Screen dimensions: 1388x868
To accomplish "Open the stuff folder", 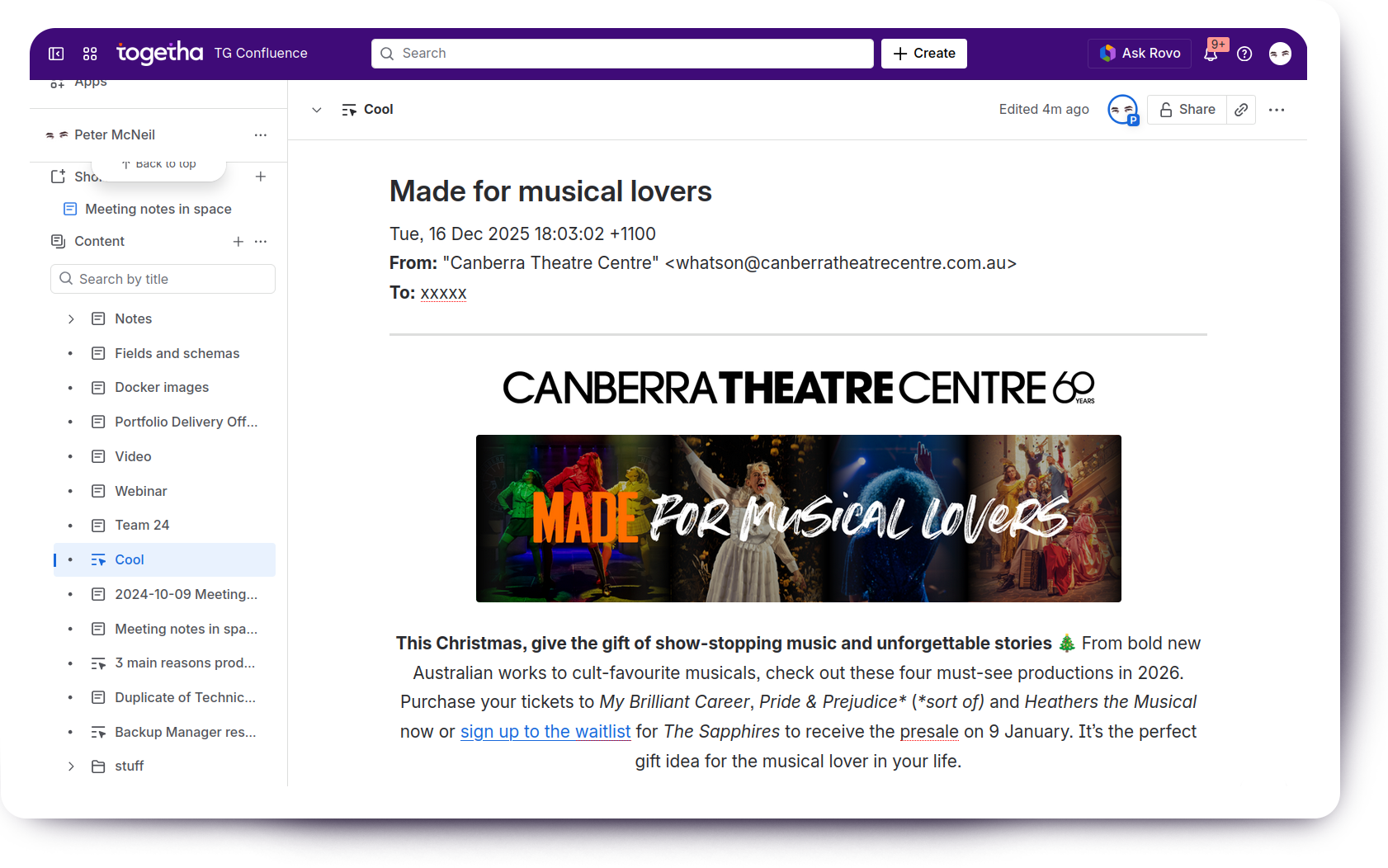I will point(129,766).
